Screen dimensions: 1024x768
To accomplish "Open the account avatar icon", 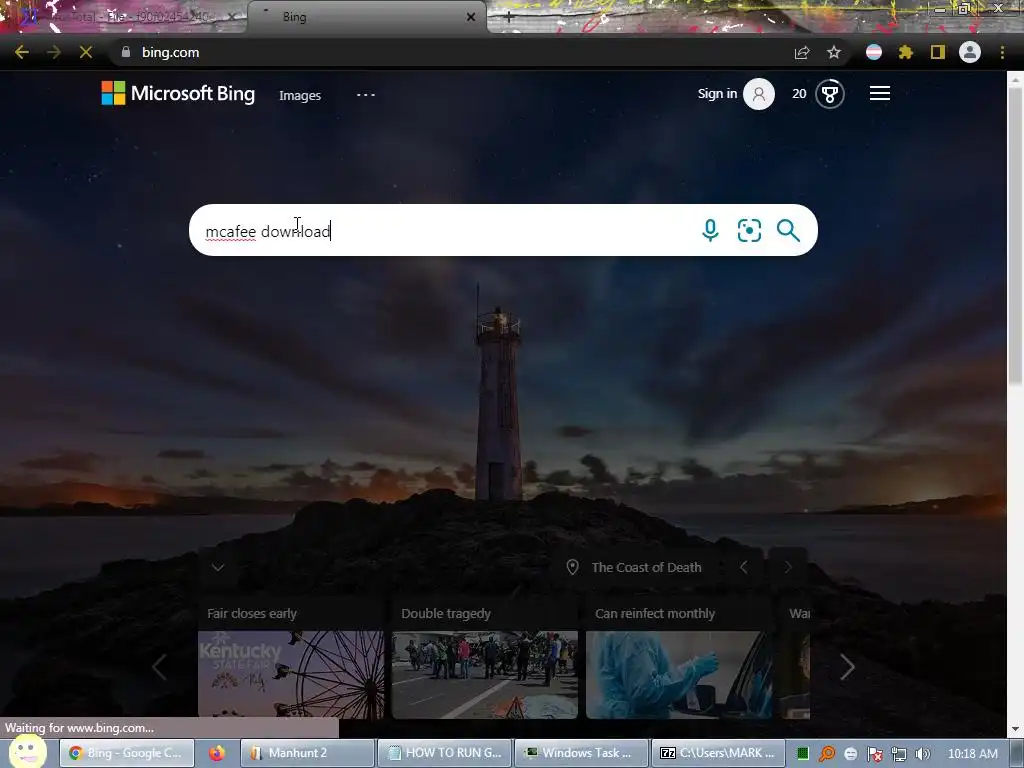I will click(759, 94).
